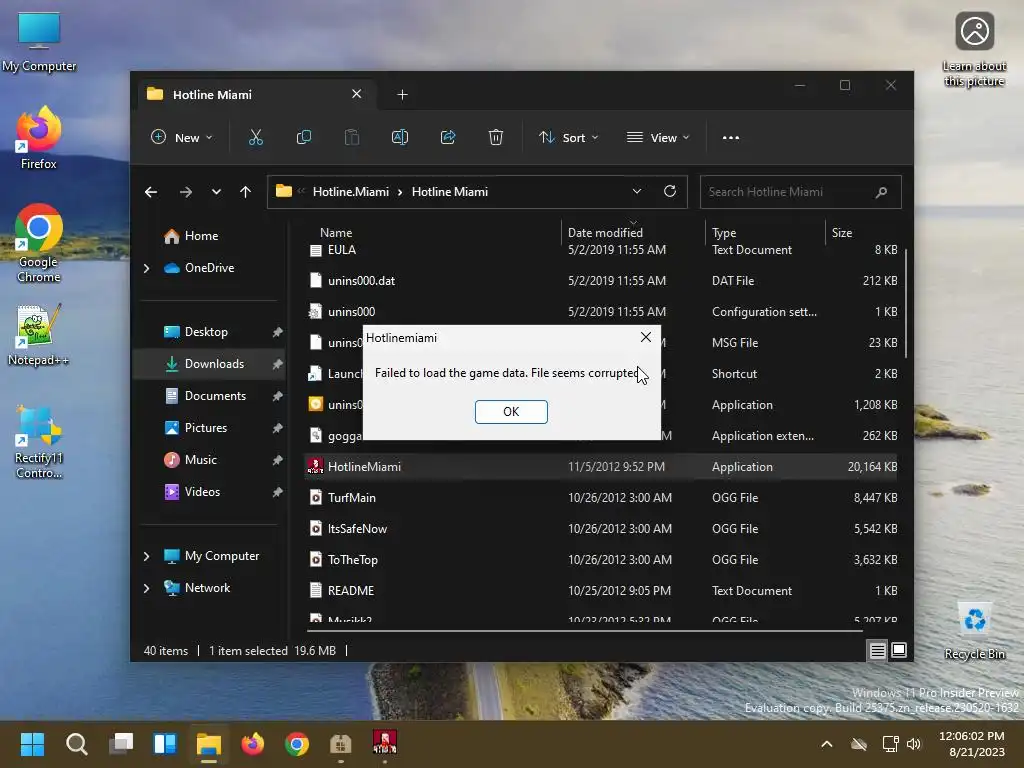Click the Rename icon in toolbar
The image size is (1024, 768).
point(400,137)
